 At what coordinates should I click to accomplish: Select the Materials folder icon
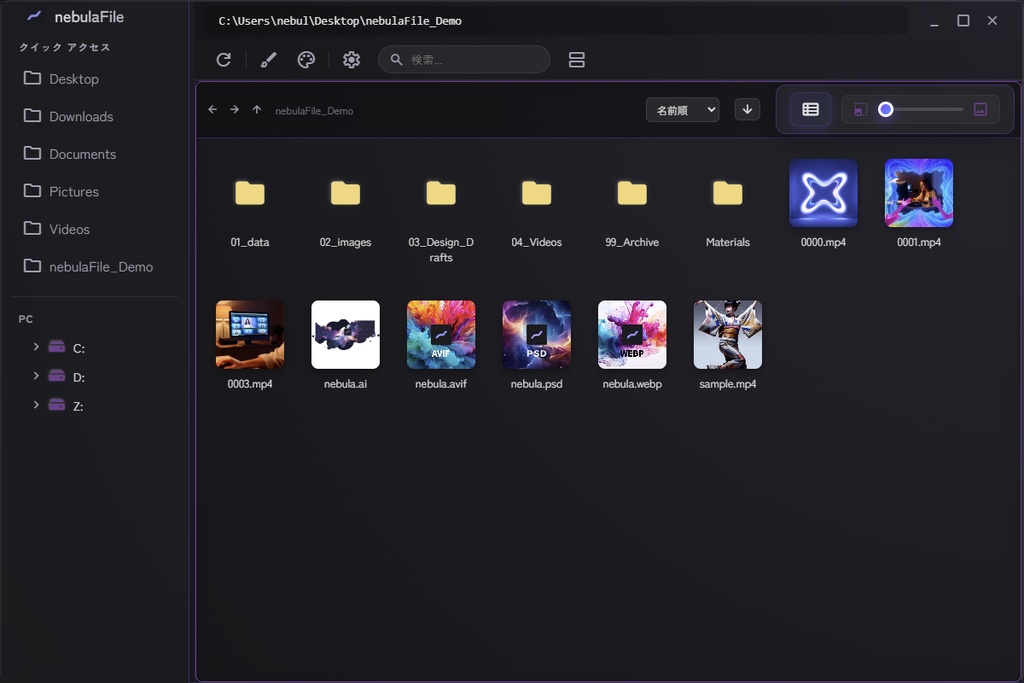tap(728, 193)
